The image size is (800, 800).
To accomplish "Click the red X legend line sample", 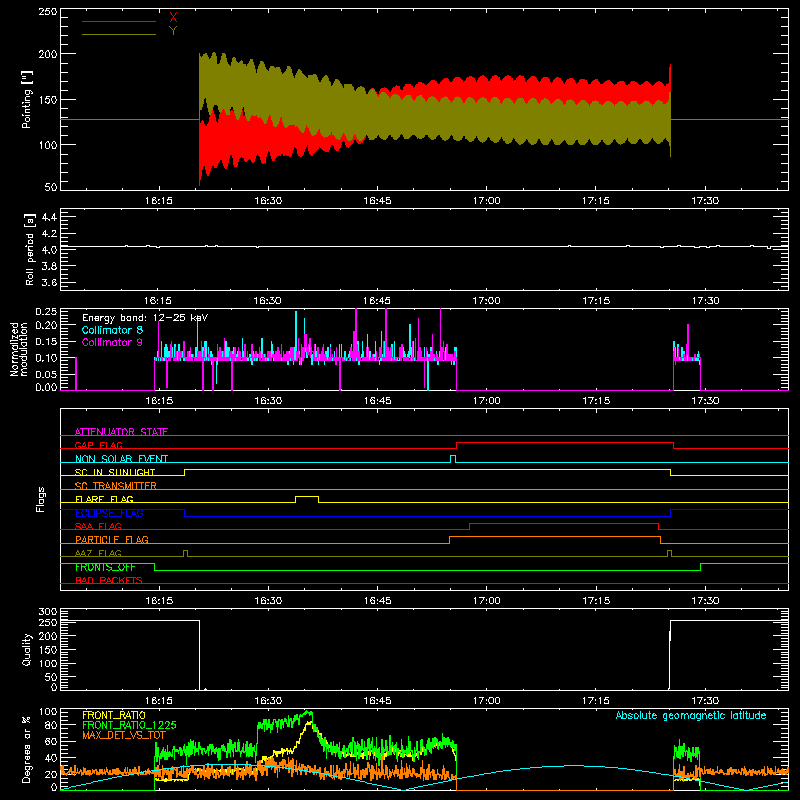I will (x=119, y=21).
